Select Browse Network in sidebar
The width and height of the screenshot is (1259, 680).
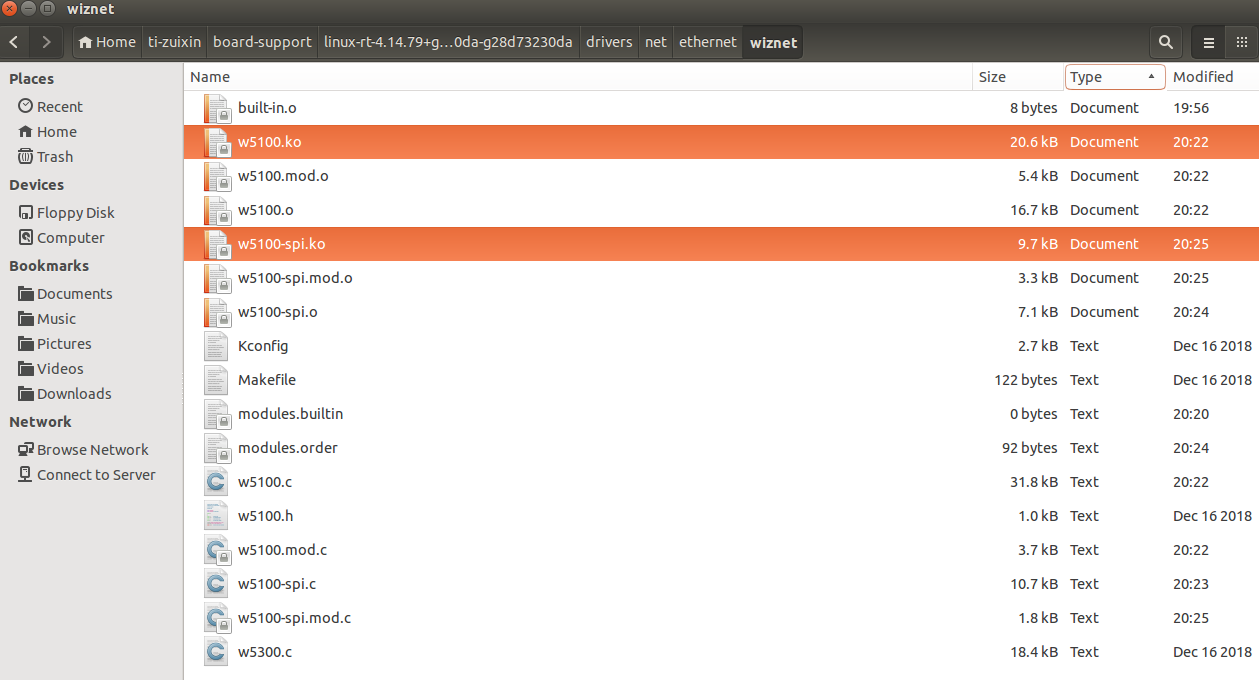(83, 450)
